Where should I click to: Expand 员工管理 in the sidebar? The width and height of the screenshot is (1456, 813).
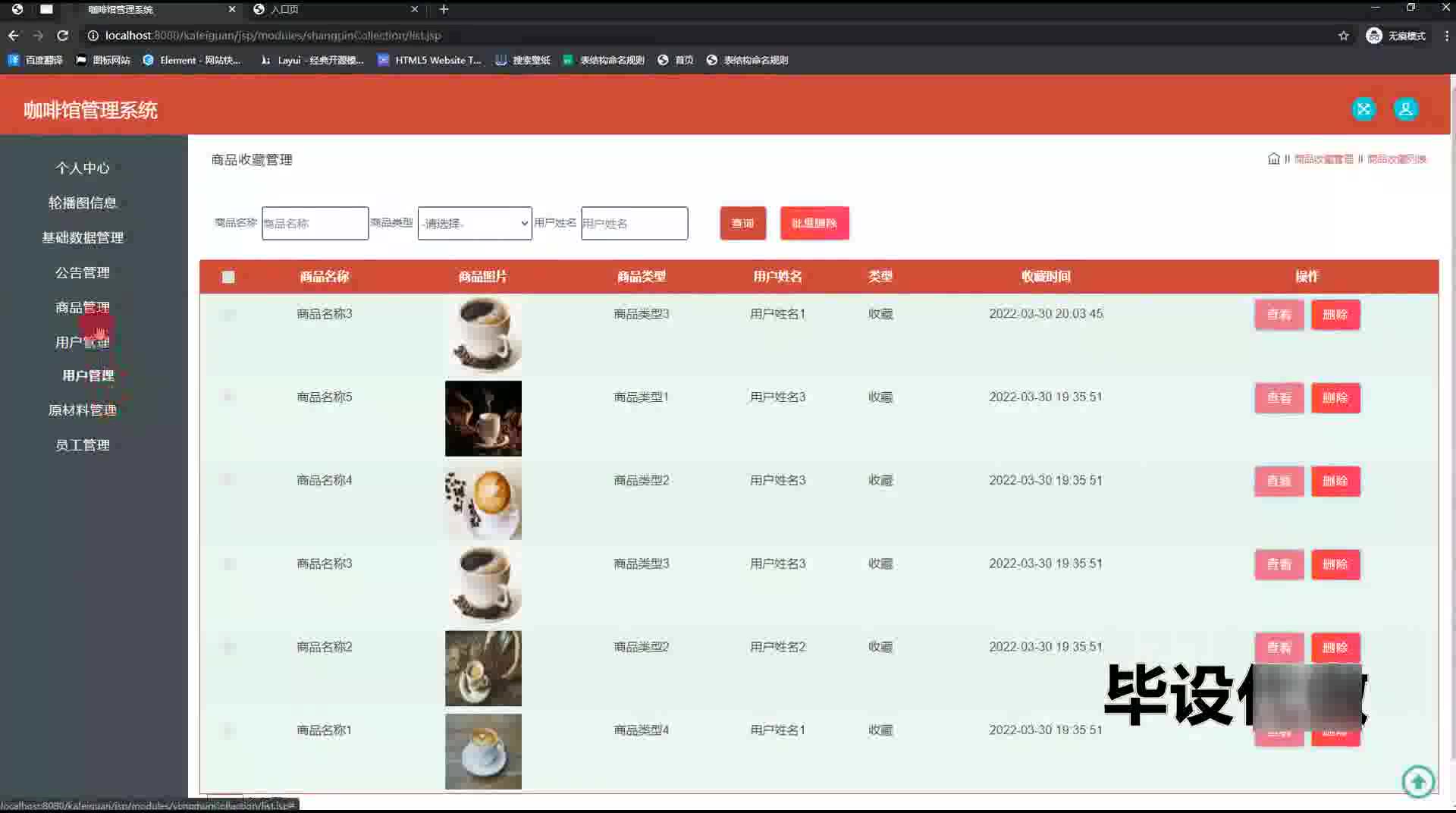pos(83,445)
